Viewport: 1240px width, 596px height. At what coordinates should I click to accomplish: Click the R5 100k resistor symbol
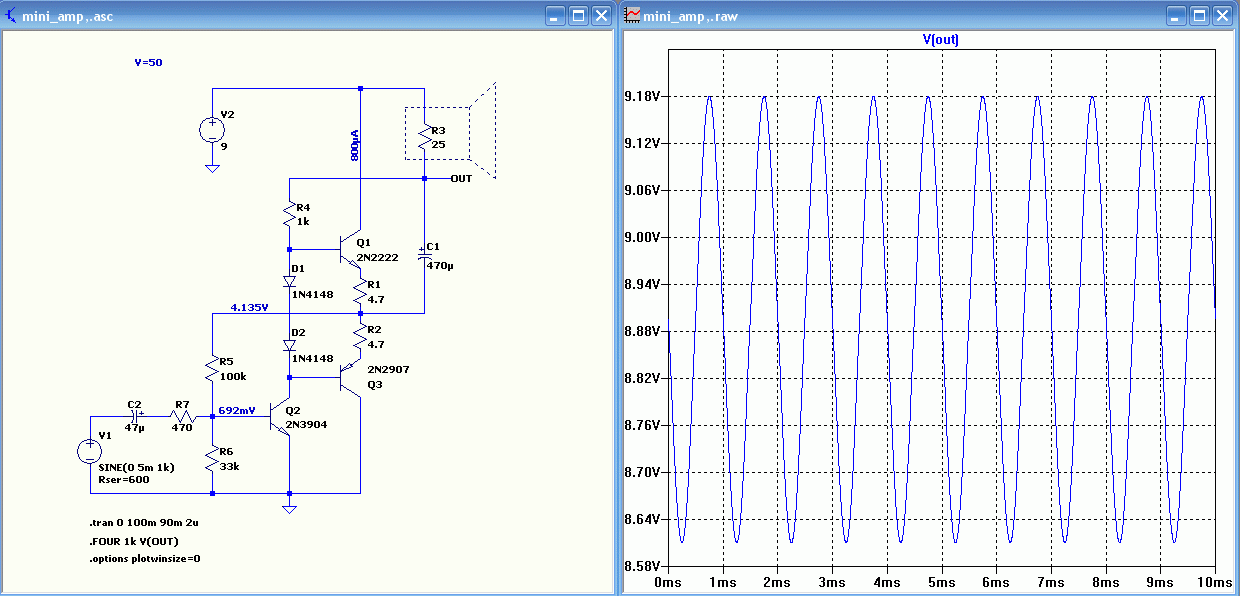coord(212,369)
